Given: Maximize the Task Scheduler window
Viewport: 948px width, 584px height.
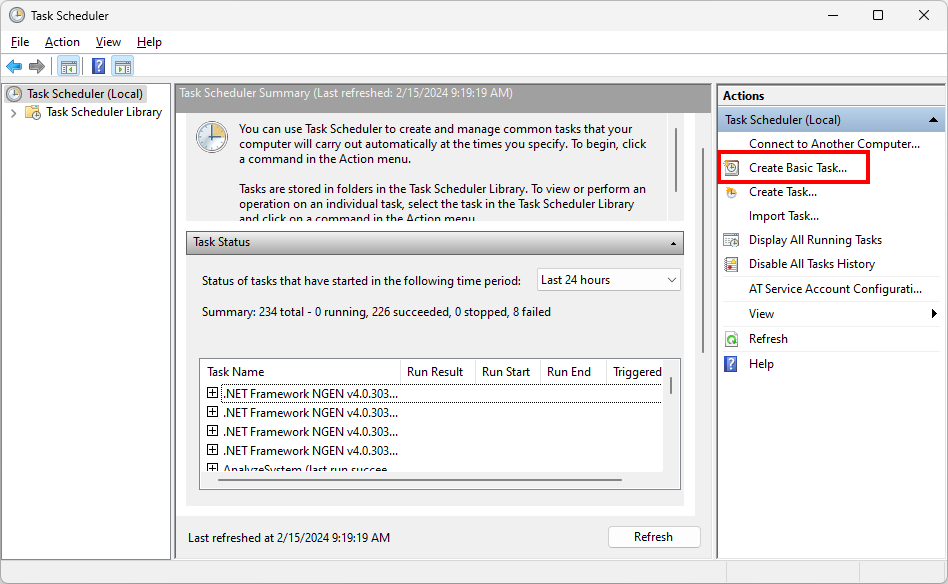Looking at the screenshot, I should click(878, 15).
